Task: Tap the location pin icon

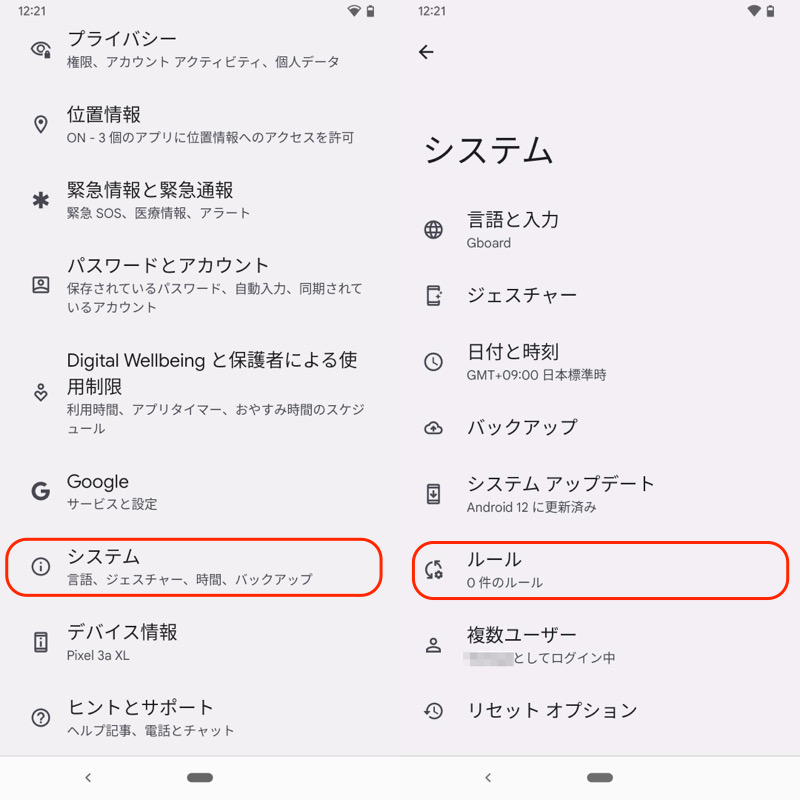Action: (x=41, y=125)
